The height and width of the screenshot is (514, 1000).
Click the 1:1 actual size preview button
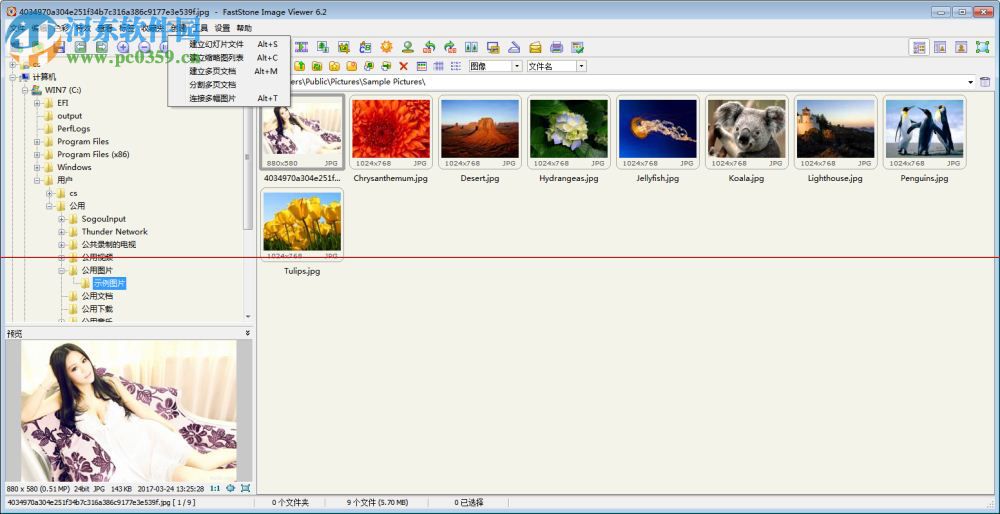(x=216, y=488)
